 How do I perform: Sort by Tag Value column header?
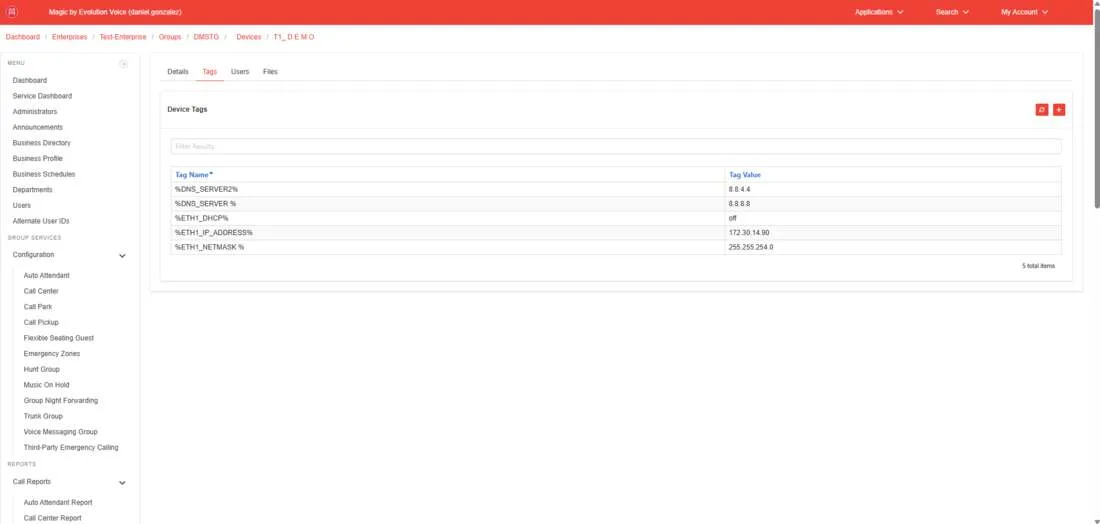[x=744, y=175]
